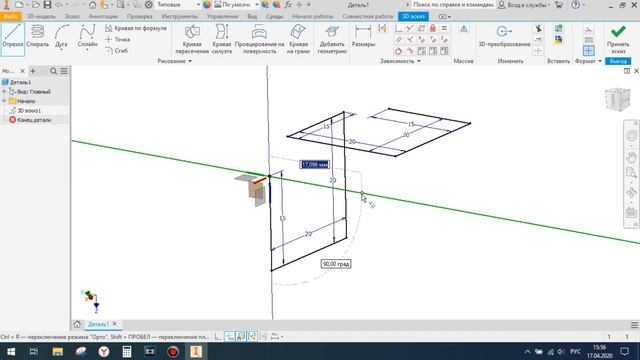The image size is (640, 360).
Task: Click the home icon beside Деталь1 document tab
Action: [77, 324]
